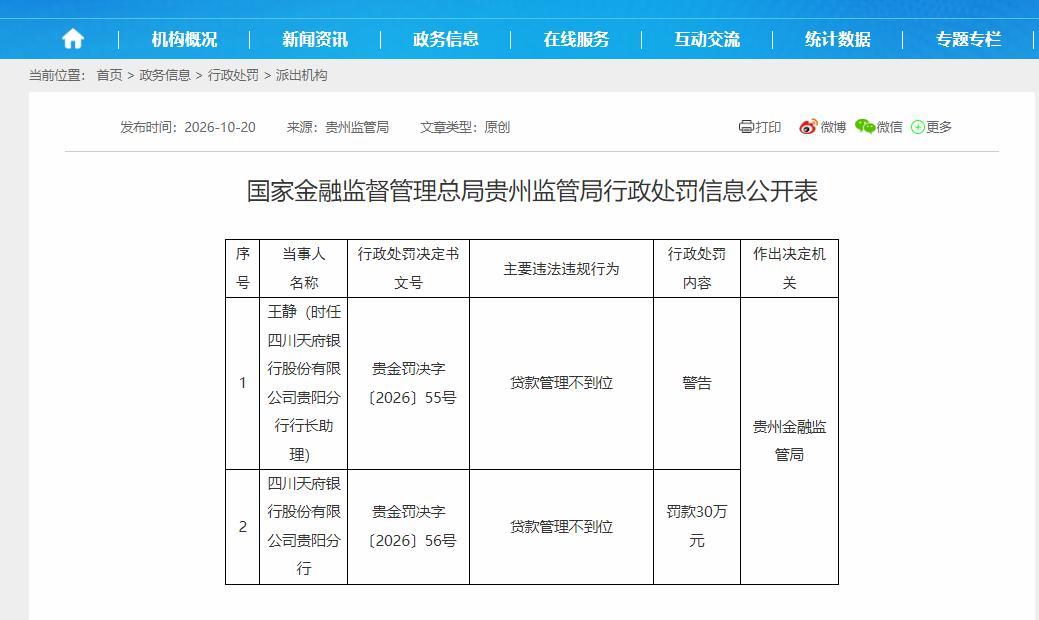1039x620 pixels.
Task: Open more sharing options plus icon
Action: click(x=918, y=127)
